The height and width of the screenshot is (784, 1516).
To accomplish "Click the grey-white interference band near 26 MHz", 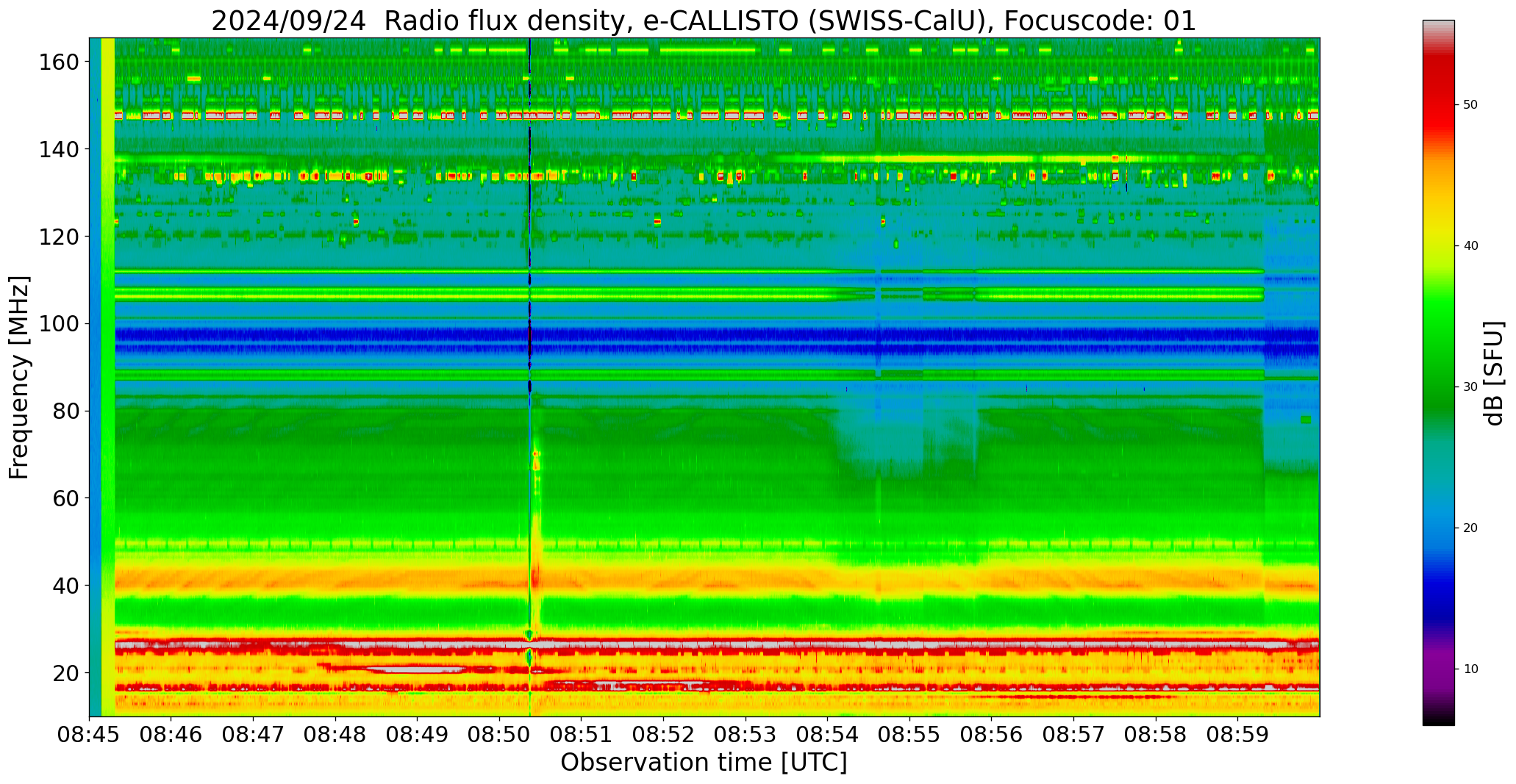I will tap(717, 644).
